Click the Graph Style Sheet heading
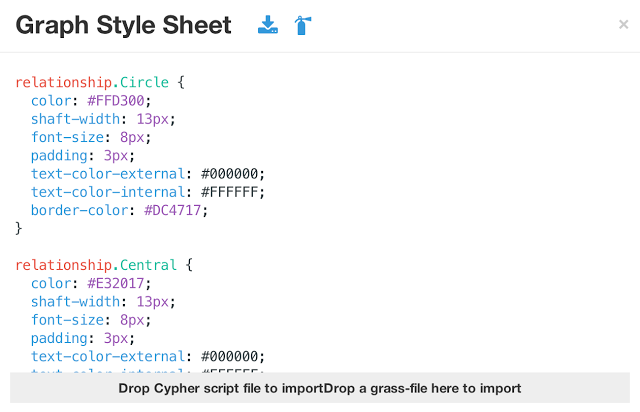 pos(123,25)
